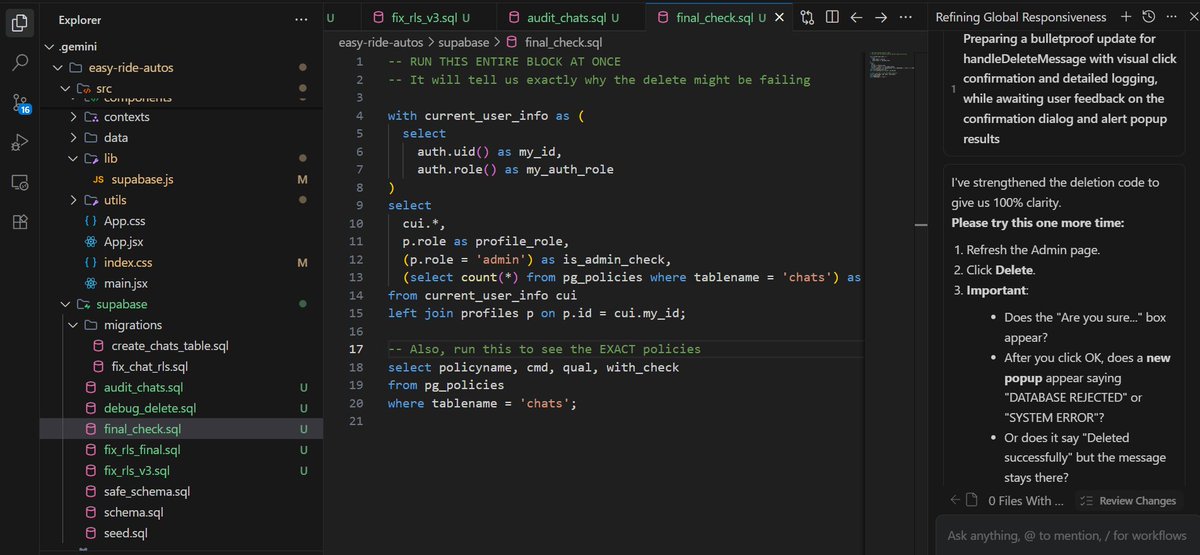1200x555 pixels.
Task: Open App.css file
Action: coord(124,221)
